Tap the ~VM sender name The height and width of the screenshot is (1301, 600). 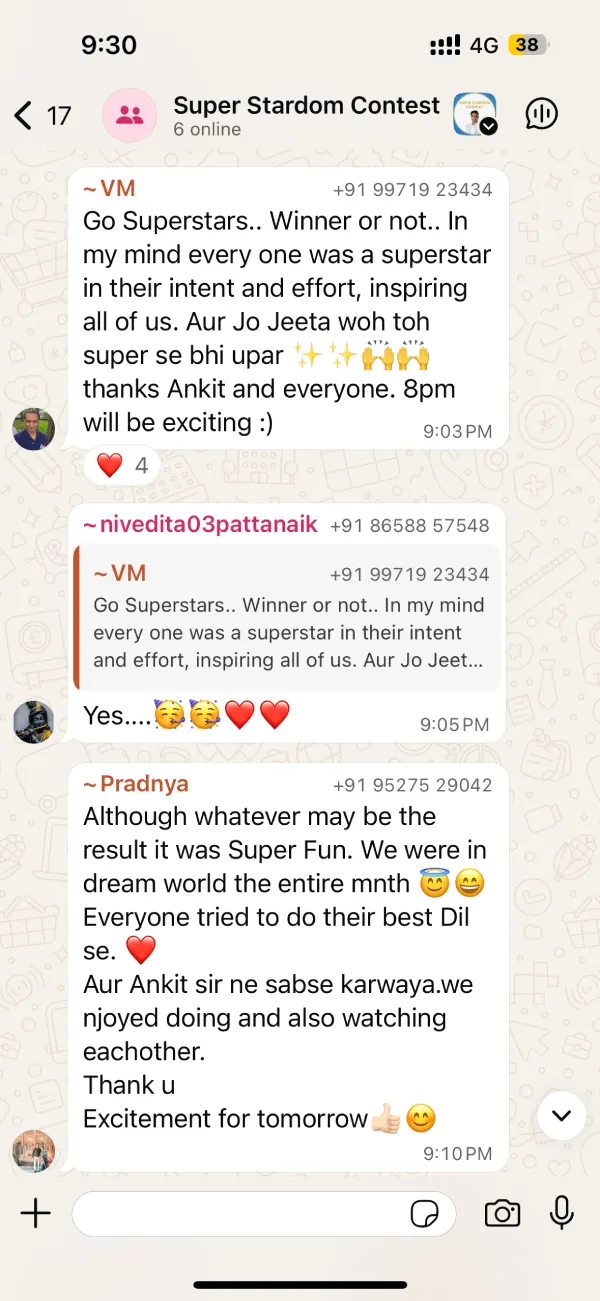coord(109,189)
